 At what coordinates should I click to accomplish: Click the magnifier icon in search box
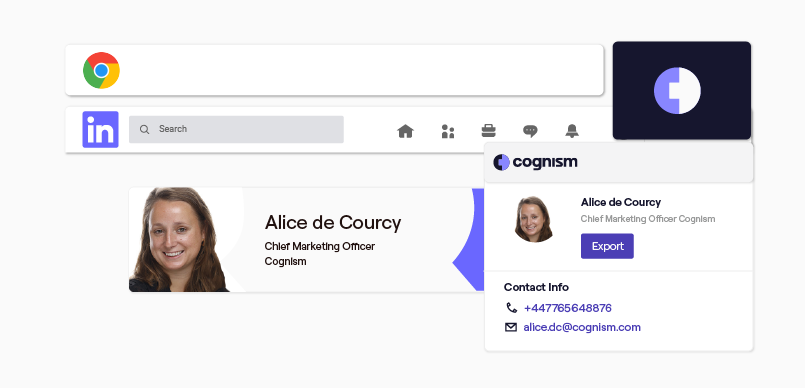(x=144, y=129)
